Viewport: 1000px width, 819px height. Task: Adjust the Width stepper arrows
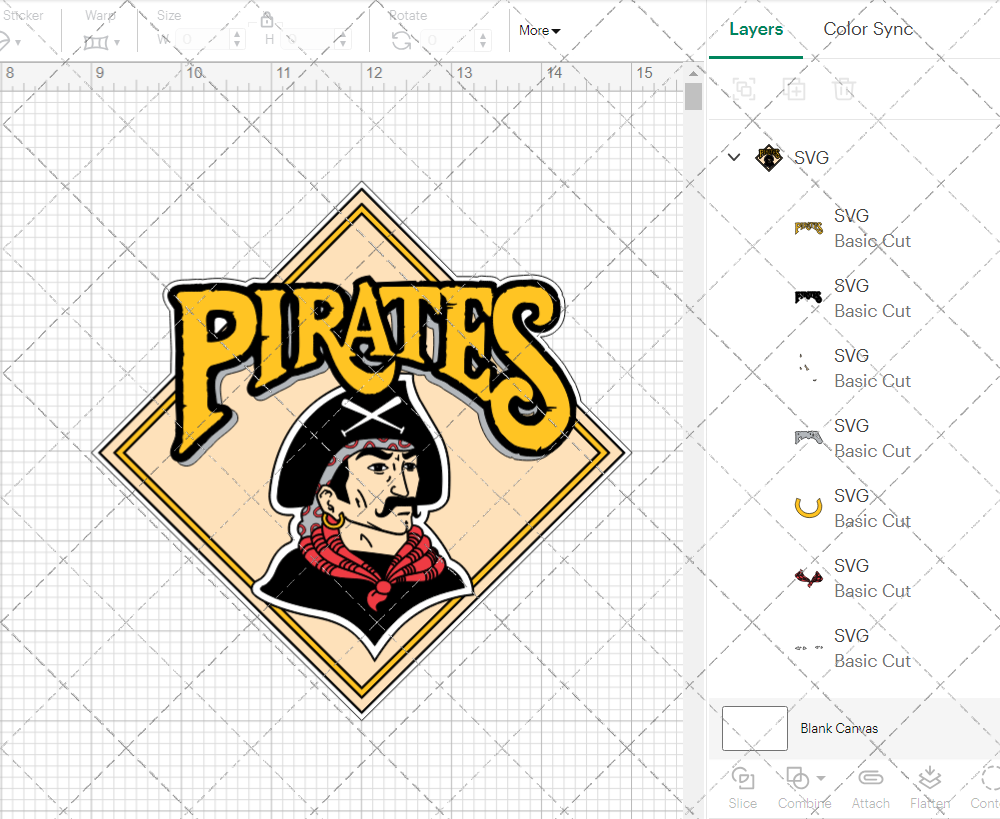point(237,40)
